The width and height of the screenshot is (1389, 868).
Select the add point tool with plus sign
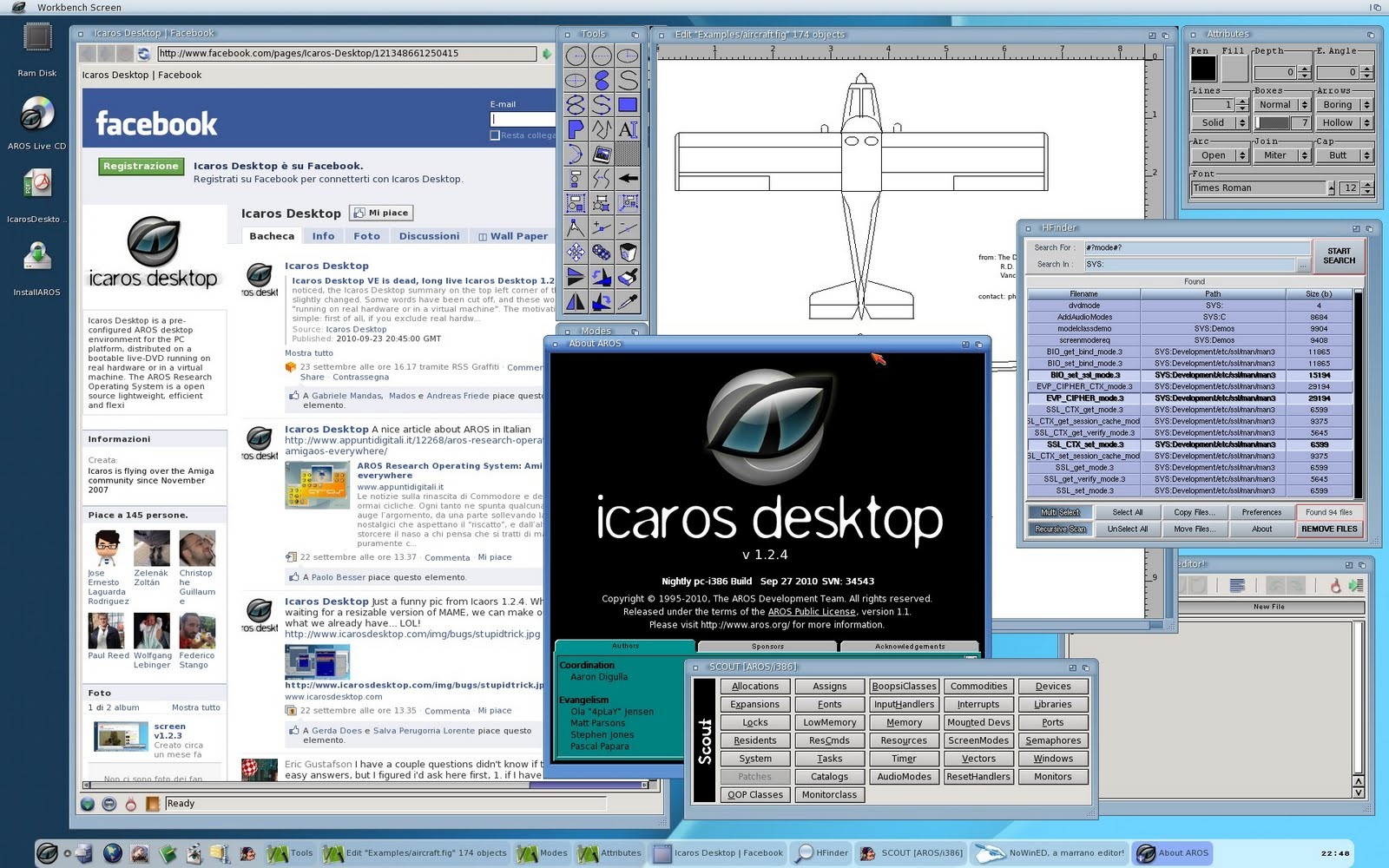click(602, 228)
